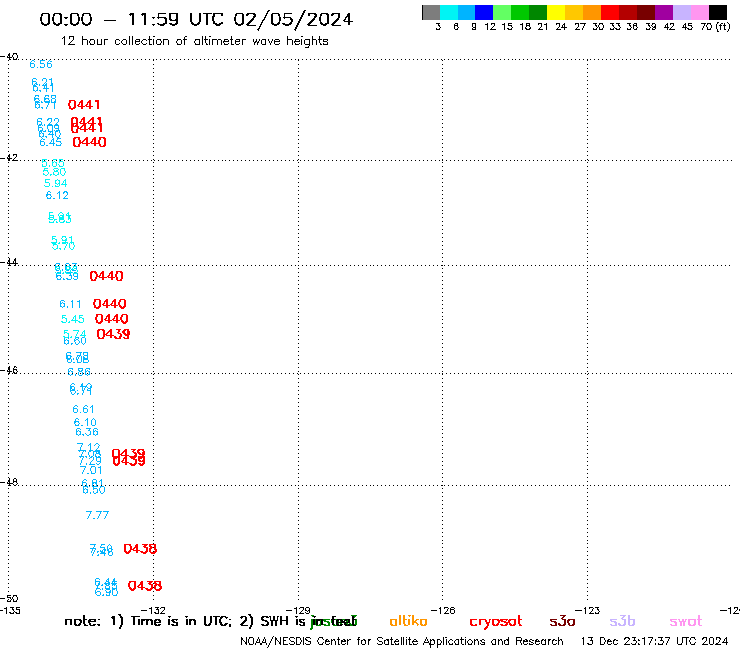
Task: Click the red time stamp 0440 beside 5.45
Action: (111, 319)
